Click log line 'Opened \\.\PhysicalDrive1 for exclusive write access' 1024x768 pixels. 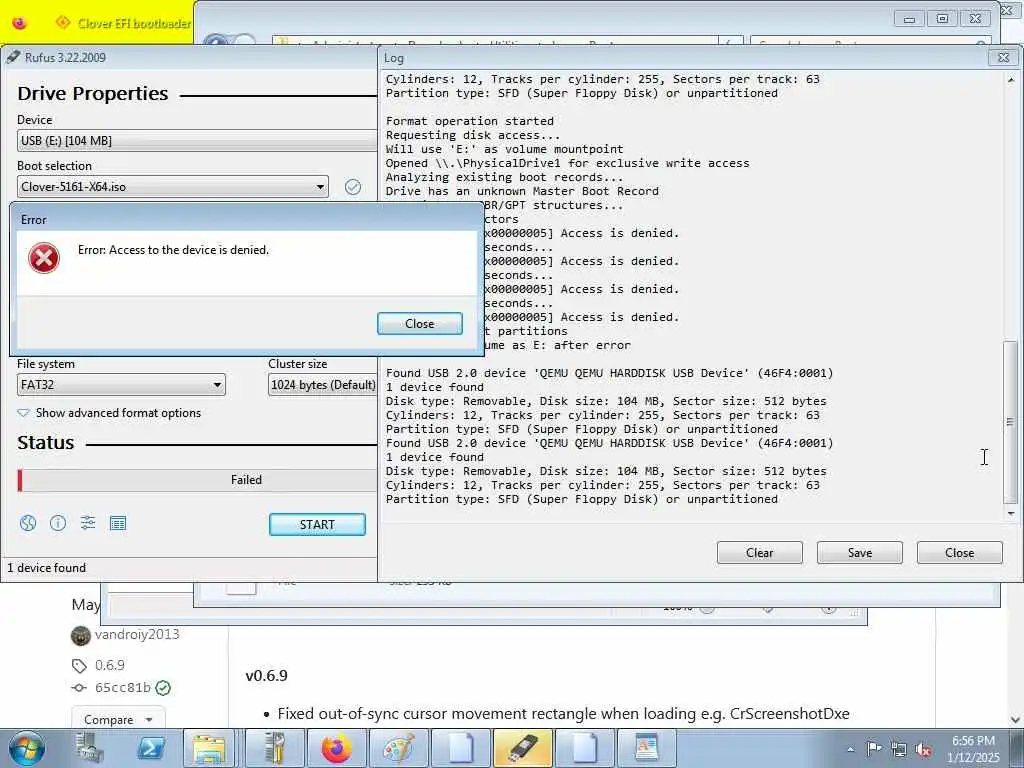(x=568, y=163)
